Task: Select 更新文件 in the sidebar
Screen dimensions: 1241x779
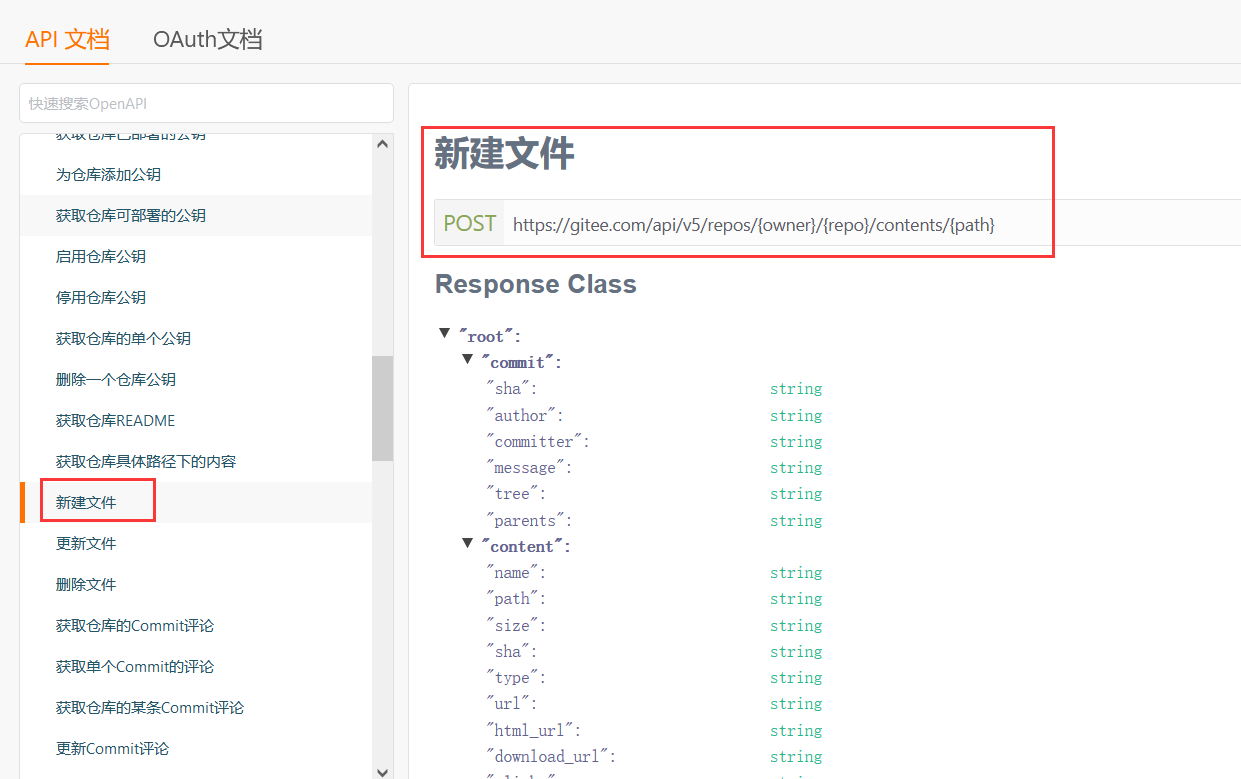Action: pos(86,543)
